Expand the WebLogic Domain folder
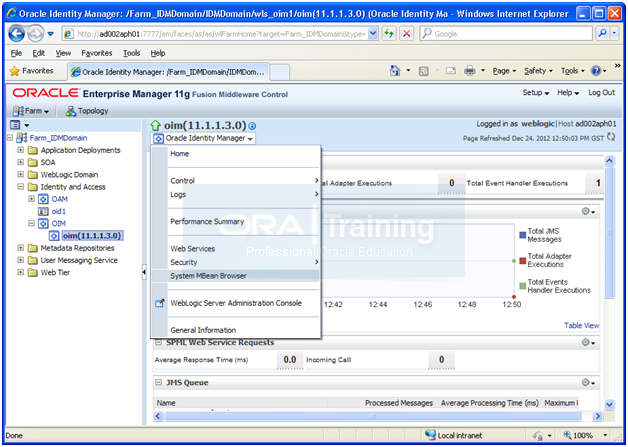The height and width of the screenshot is (447, 628). coord(20,174)
